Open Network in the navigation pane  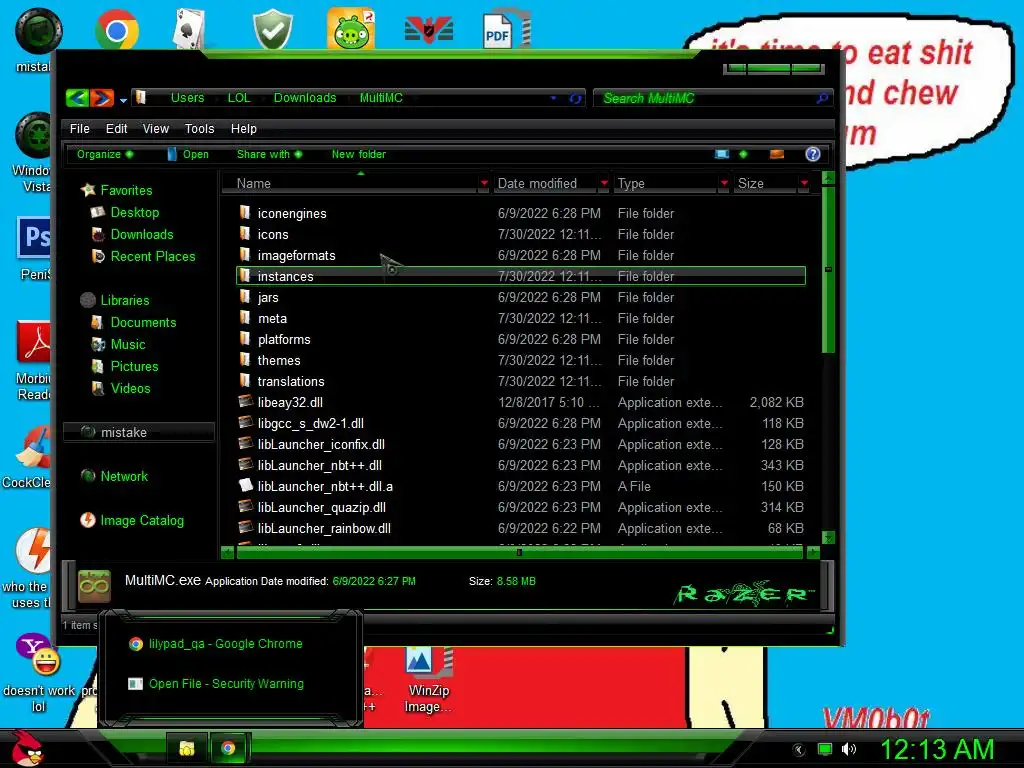(x=124, y=477)
